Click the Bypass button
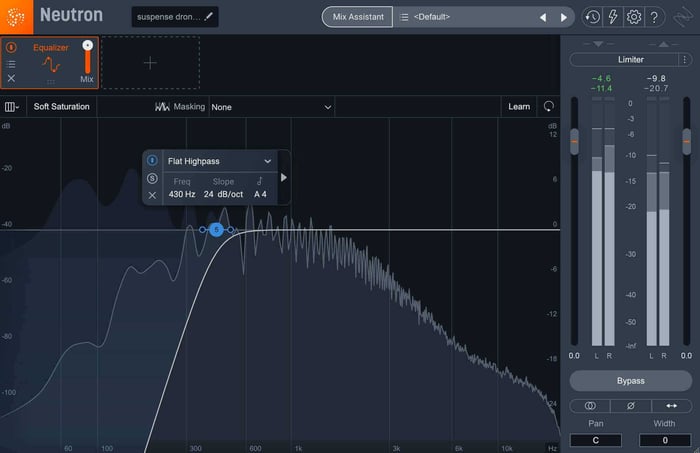This screenshot has width=700, height=453. point(630,381)
